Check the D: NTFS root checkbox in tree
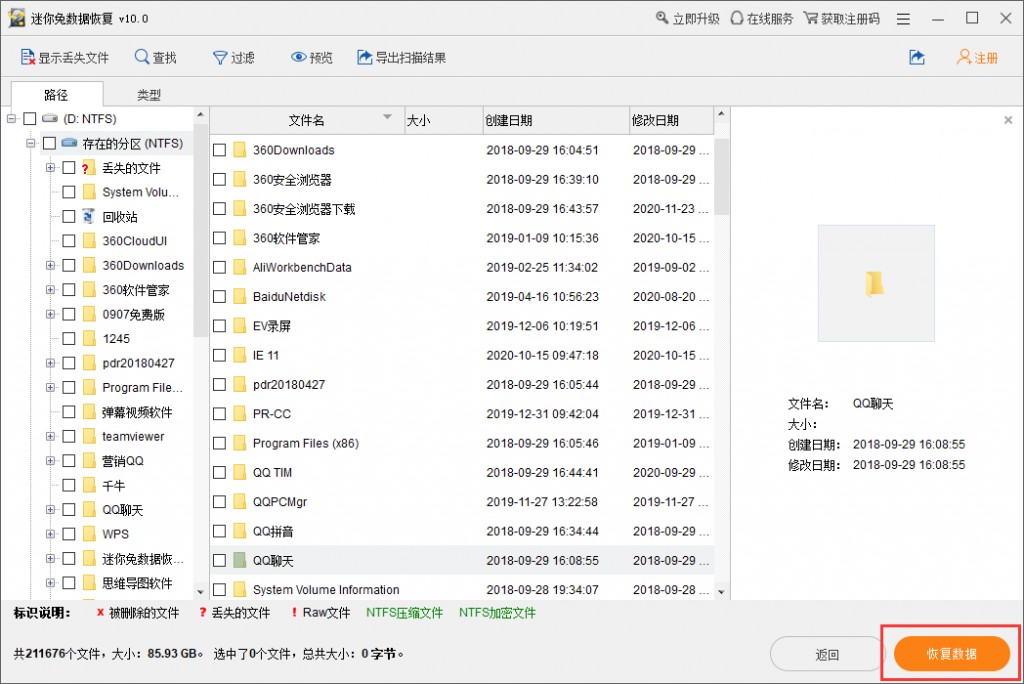Viewport: 1024px width, 684px height. [x=29, y=118]
